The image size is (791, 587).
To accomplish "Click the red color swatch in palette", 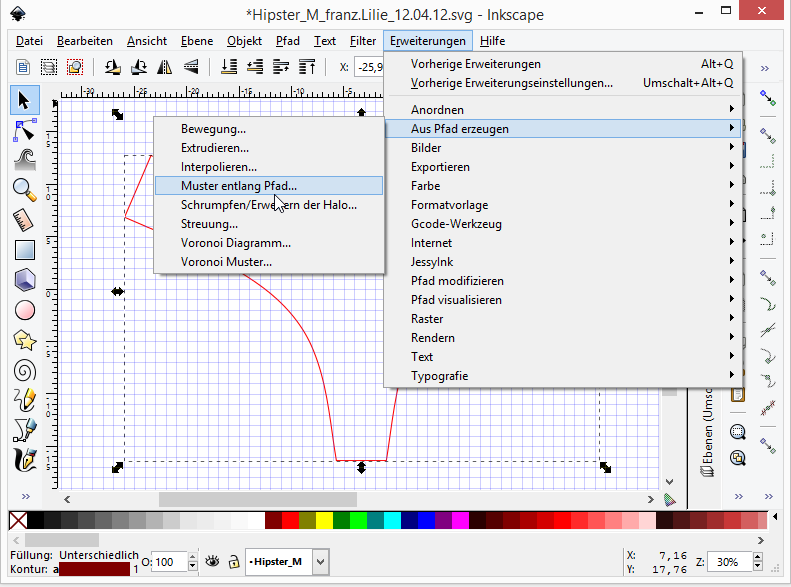I will pos(291,519).
